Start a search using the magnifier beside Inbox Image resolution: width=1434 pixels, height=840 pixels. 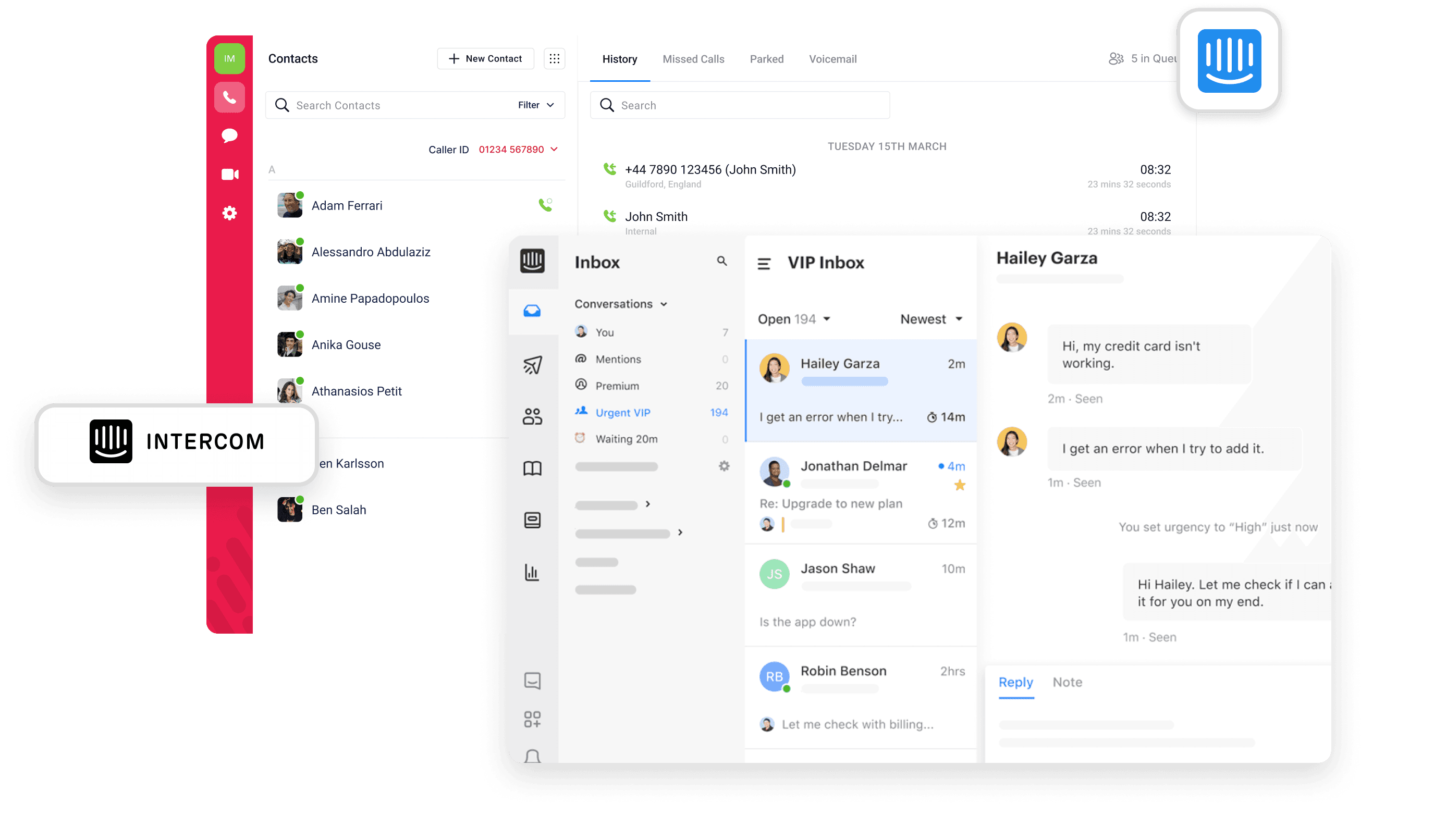(721, 261)
